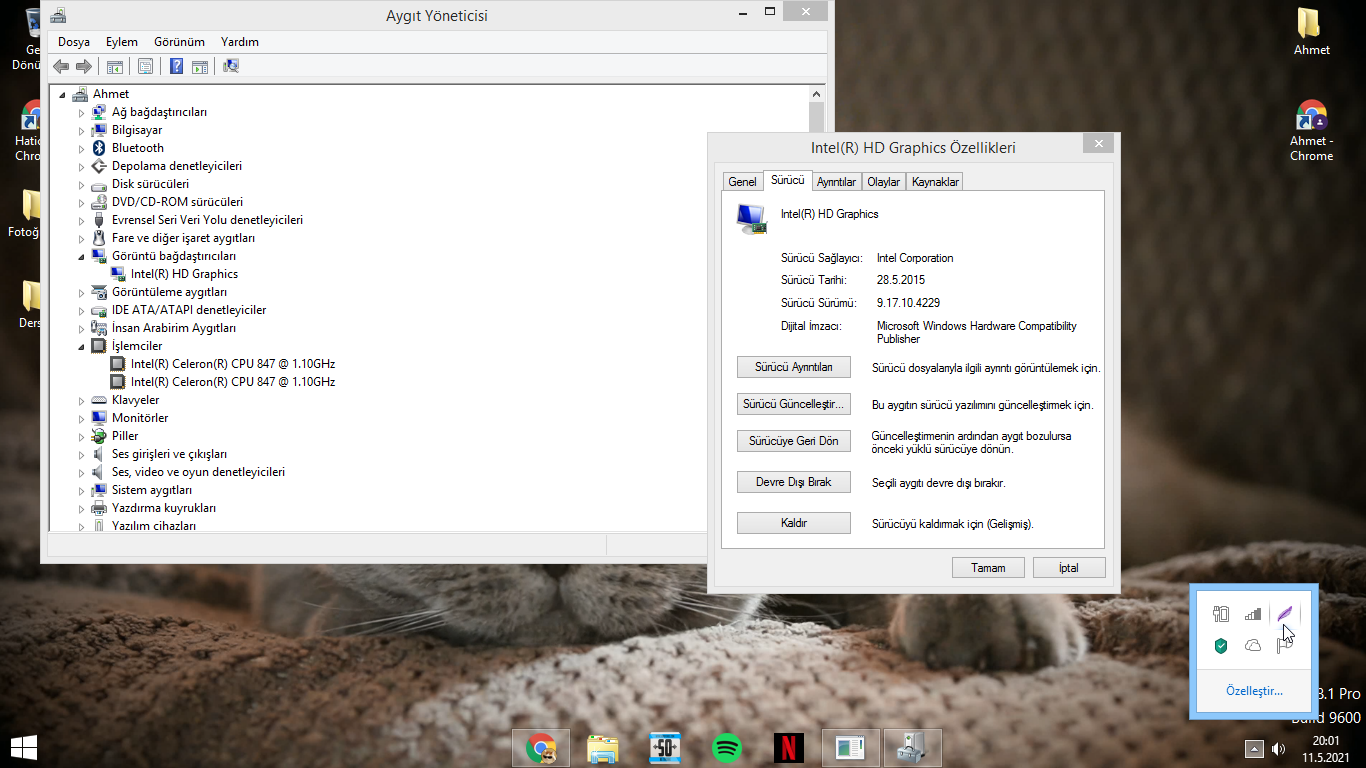Click the Sürücü Ayrıntıları button
The height and width of the screenshot is (768, 1366).
[x=794, y=367]
